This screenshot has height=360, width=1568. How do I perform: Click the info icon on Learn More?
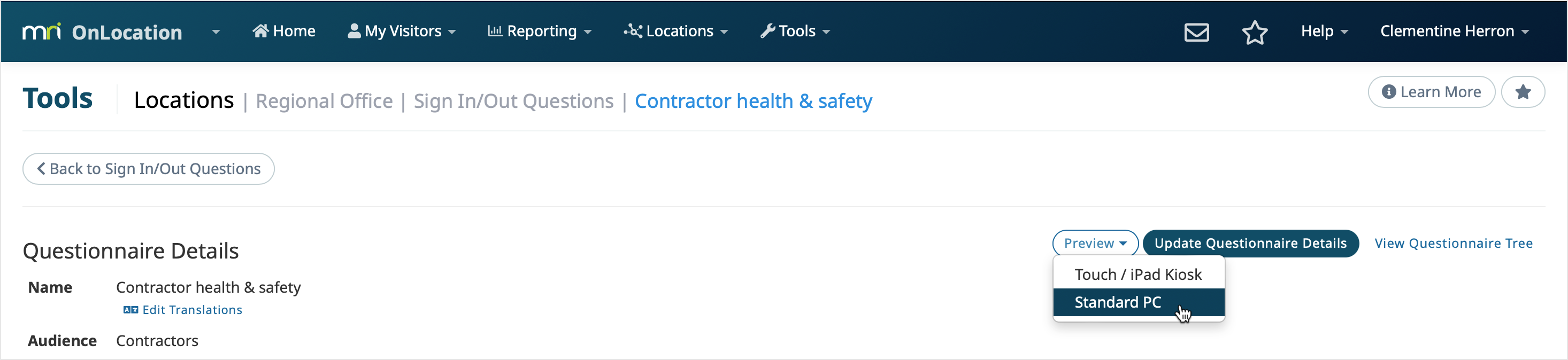pos(1388,92)
